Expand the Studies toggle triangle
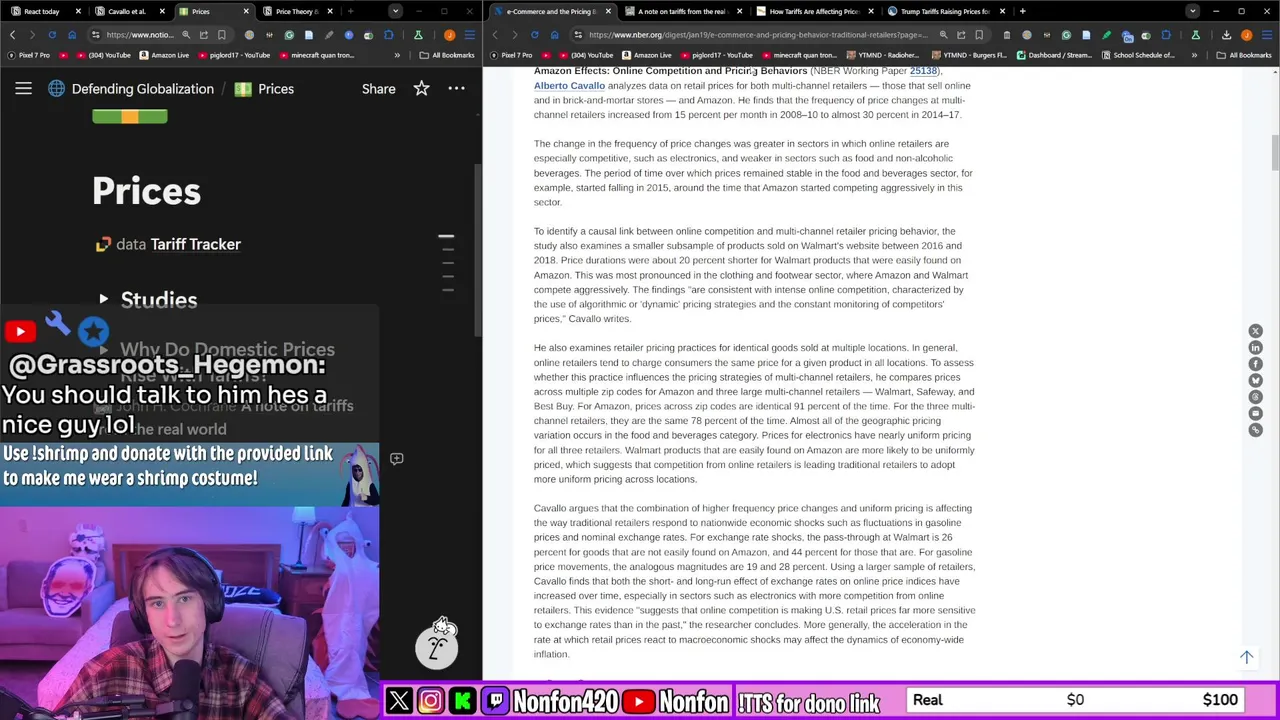Image resolution: width=1280 pixels, height=720 pixels. coord(104,299)
